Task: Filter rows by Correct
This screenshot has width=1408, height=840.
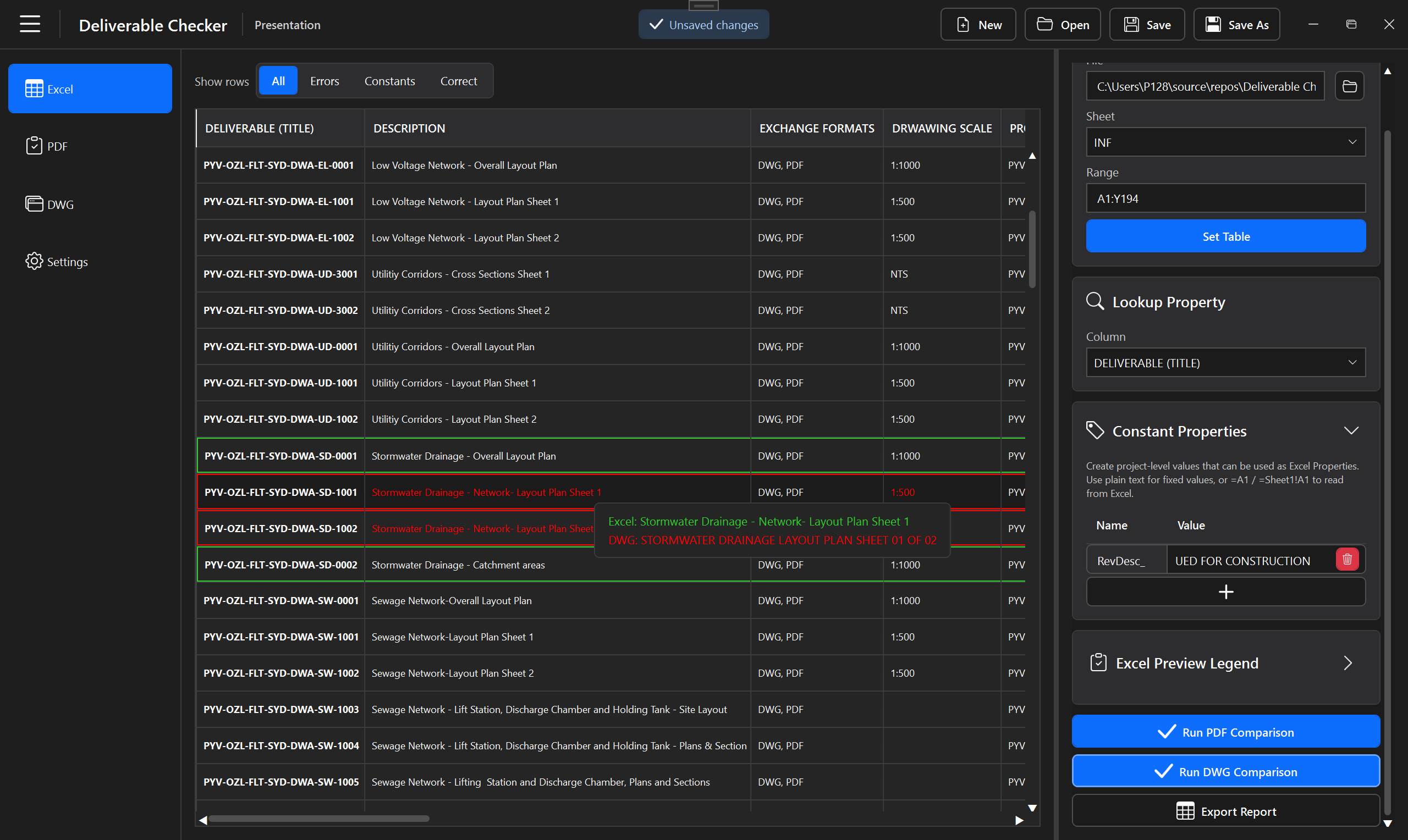Action: point(459,81)
